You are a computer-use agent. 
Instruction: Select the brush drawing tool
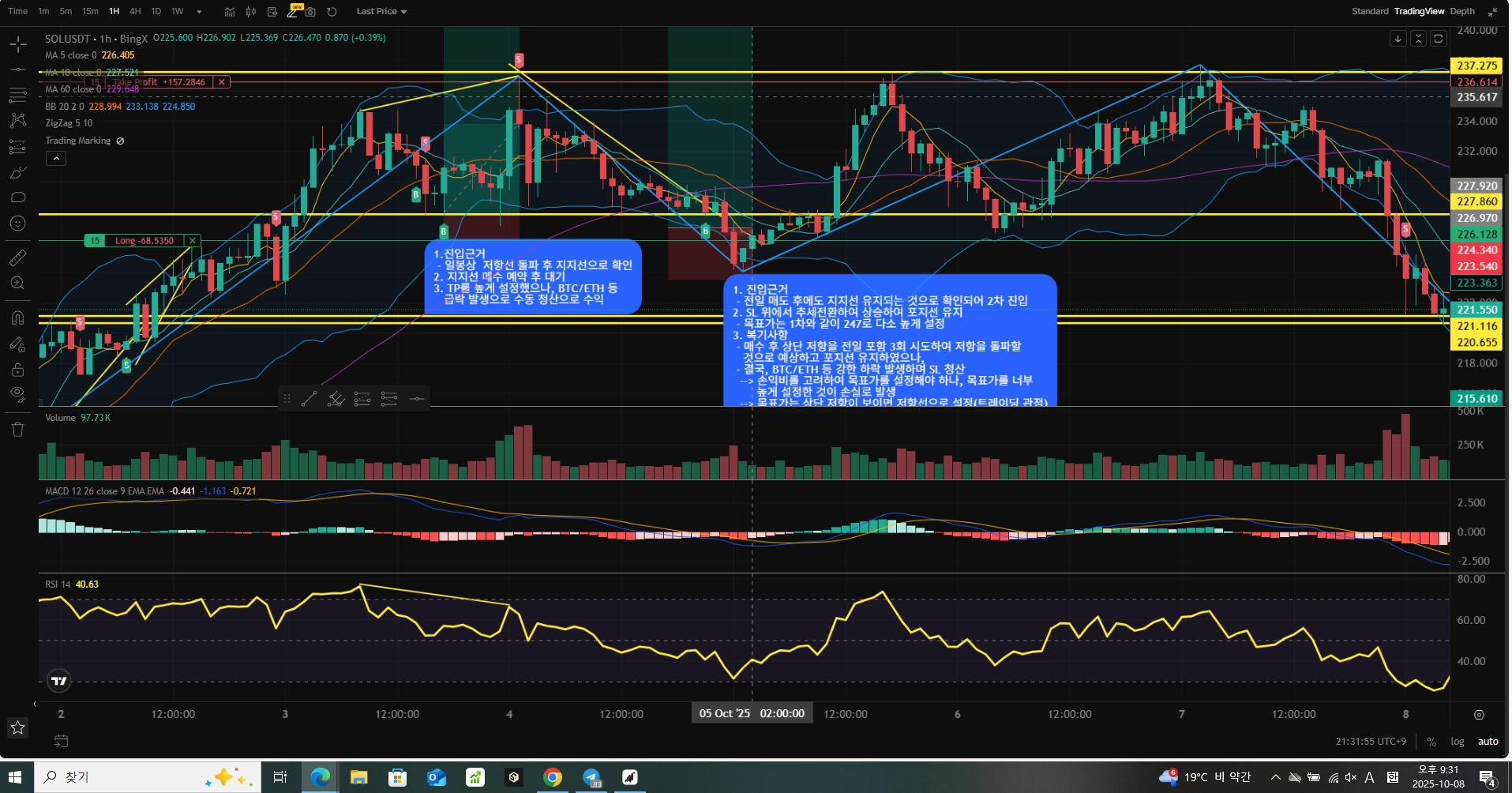(17, 172)
